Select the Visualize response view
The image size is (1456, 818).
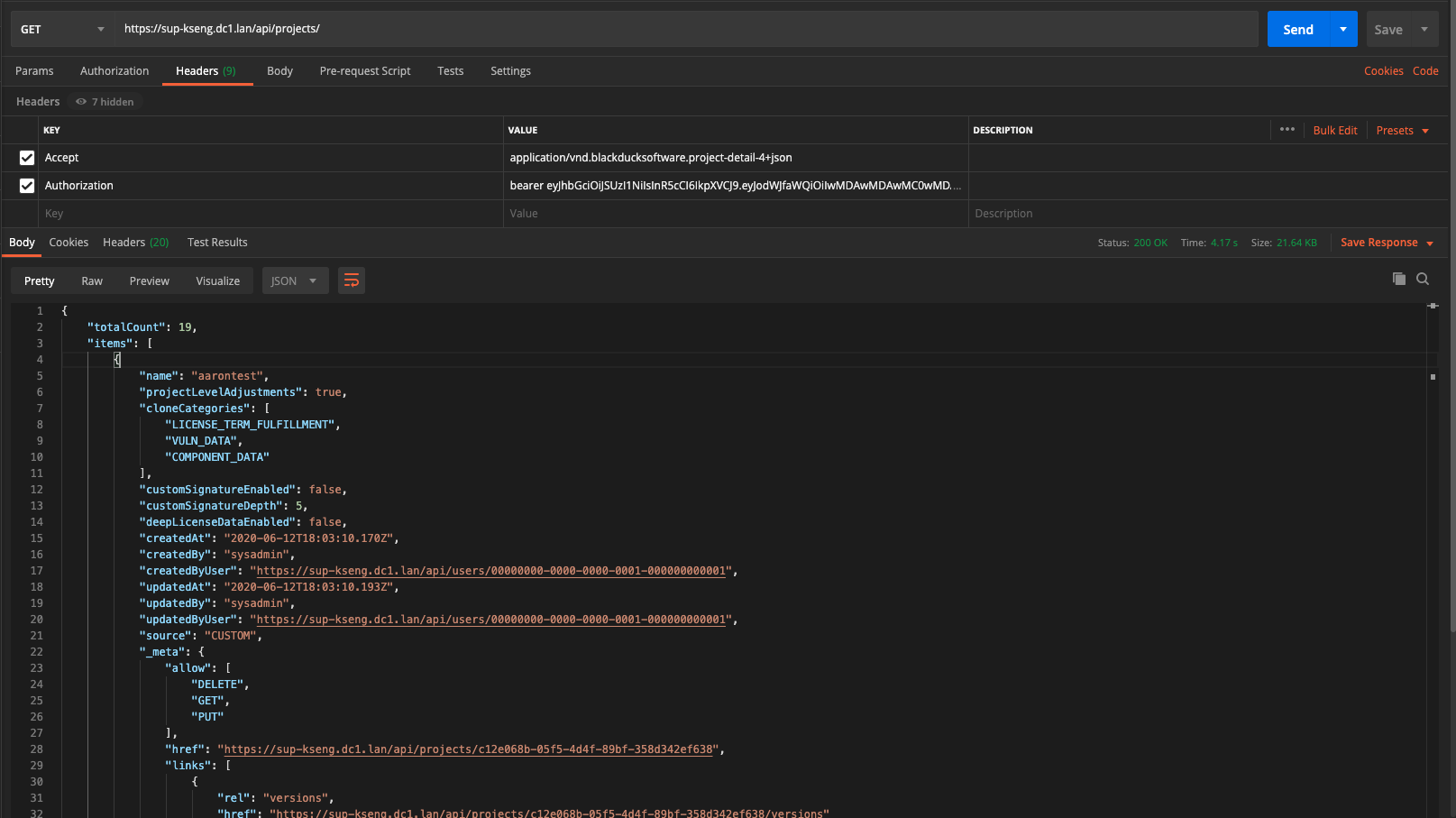(218, 281)
